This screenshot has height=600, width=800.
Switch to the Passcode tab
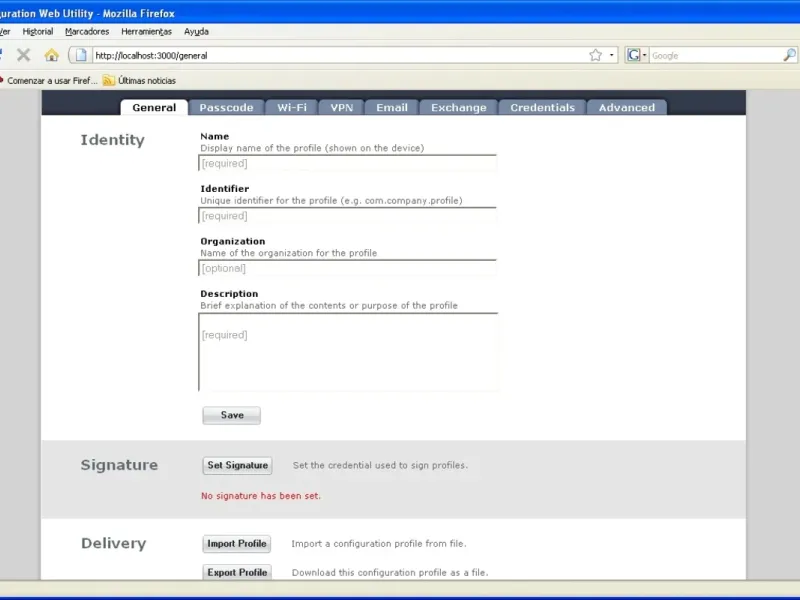pyautogui.click(x=227, y=108)
